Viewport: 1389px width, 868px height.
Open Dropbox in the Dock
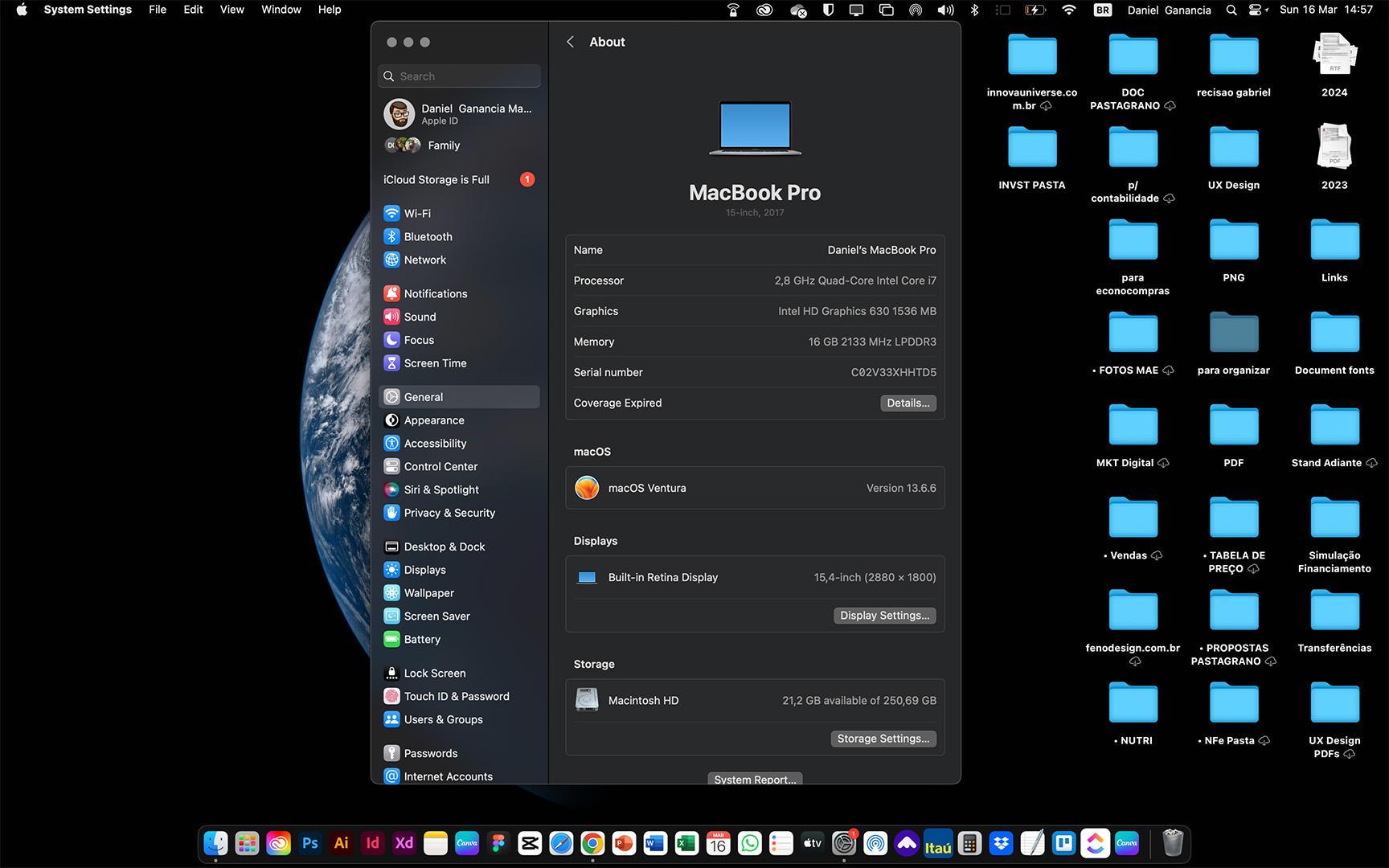tap(1001, 843)
